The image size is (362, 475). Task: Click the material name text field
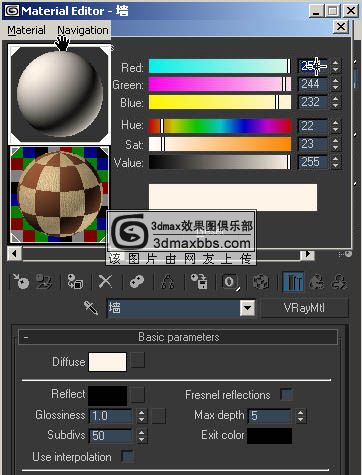[173, 308]
